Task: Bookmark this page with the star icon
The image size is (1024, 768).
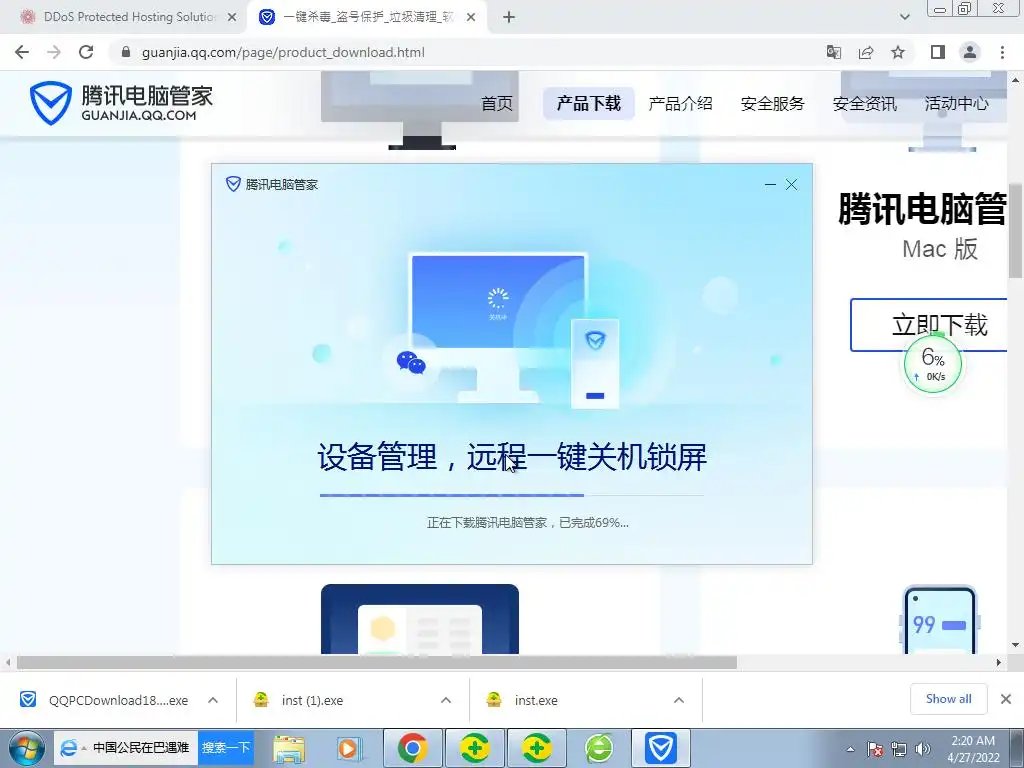Action: [x=898, y=52]
